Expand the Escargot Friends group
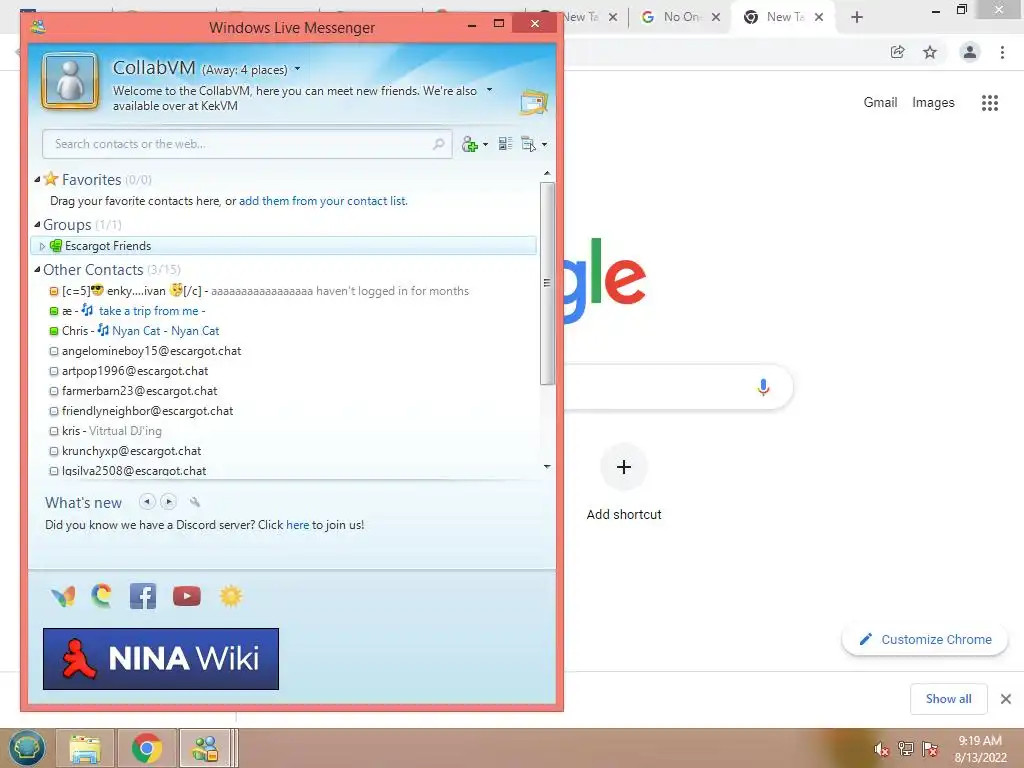The height and width of the screenshot is (768, 1024). coord(42,246)
